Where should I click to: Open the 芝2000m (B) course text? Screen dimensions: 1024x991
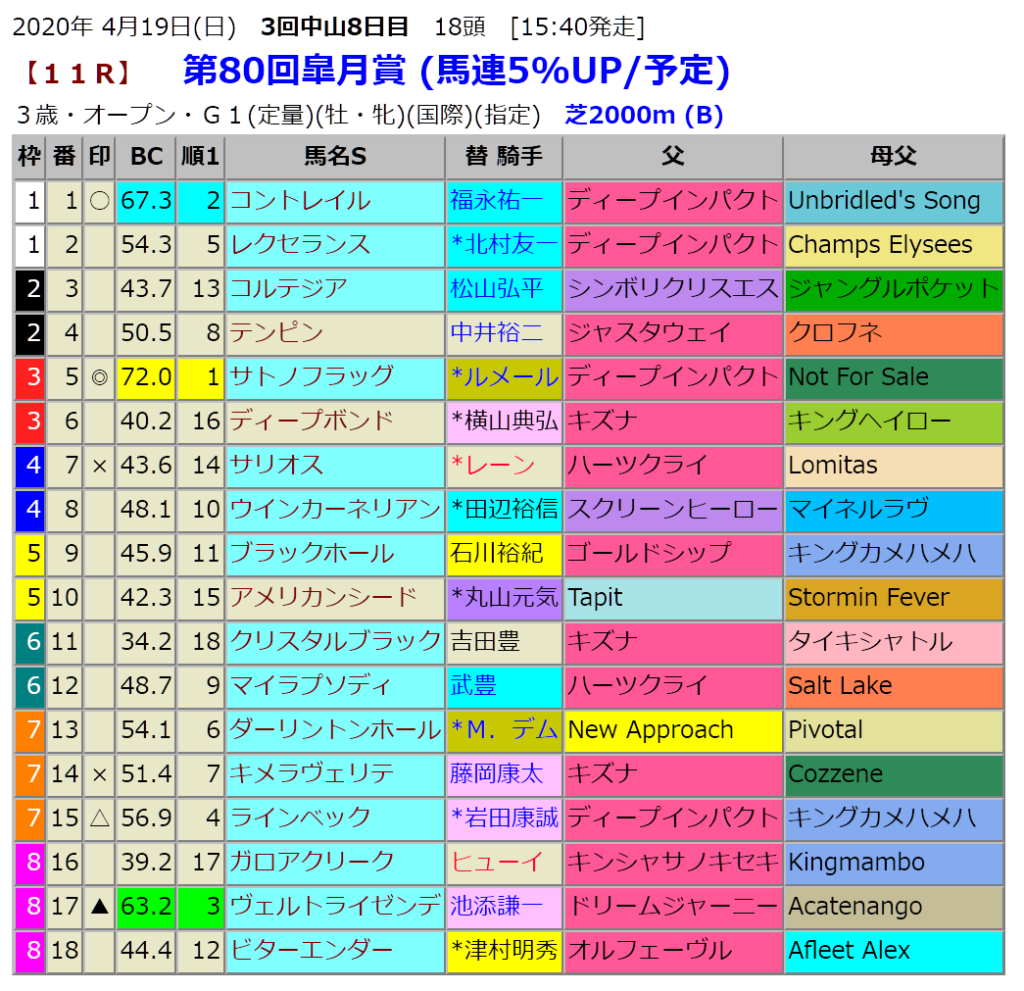(x=643, y=115)
